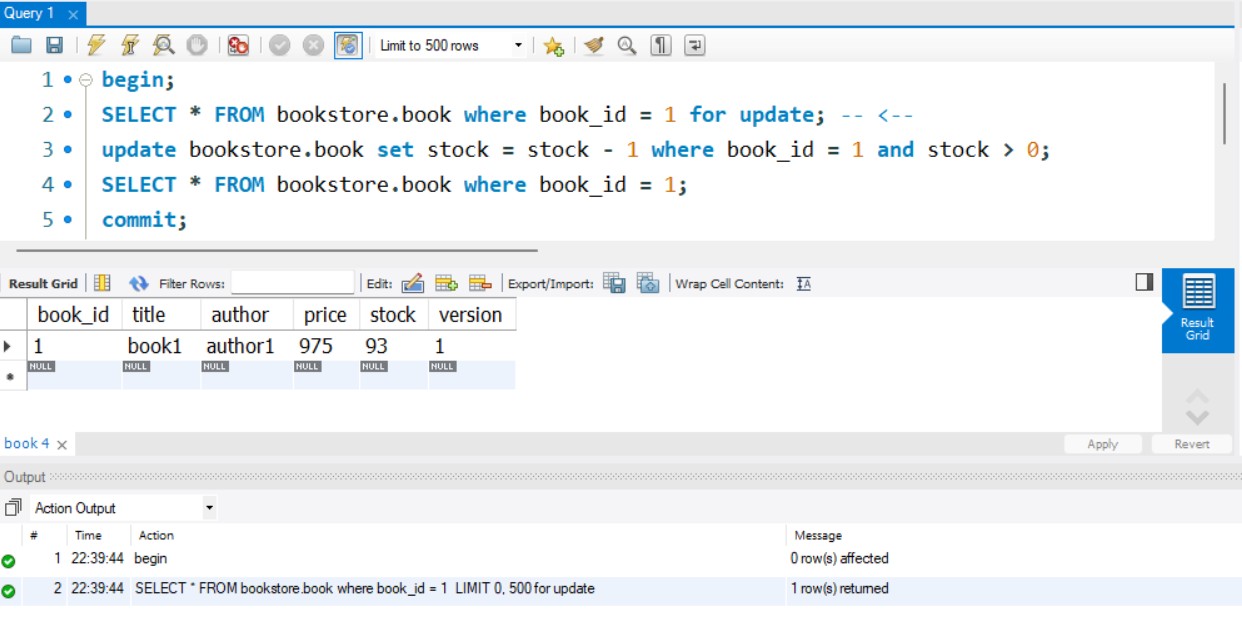
Task: Select the begin action output row
Action: (621, 559)
